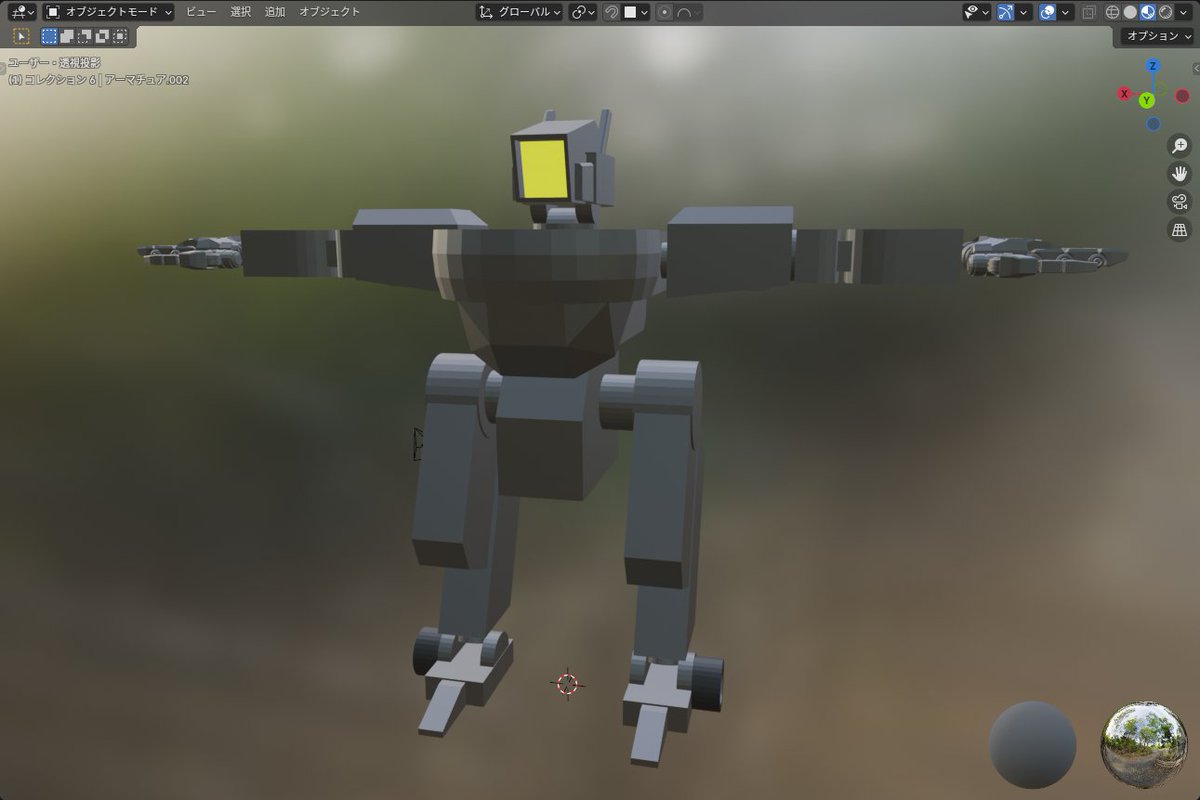Click the X axis on navigation gizmo
The image size is (1200, 800).
pos(1124,94)
